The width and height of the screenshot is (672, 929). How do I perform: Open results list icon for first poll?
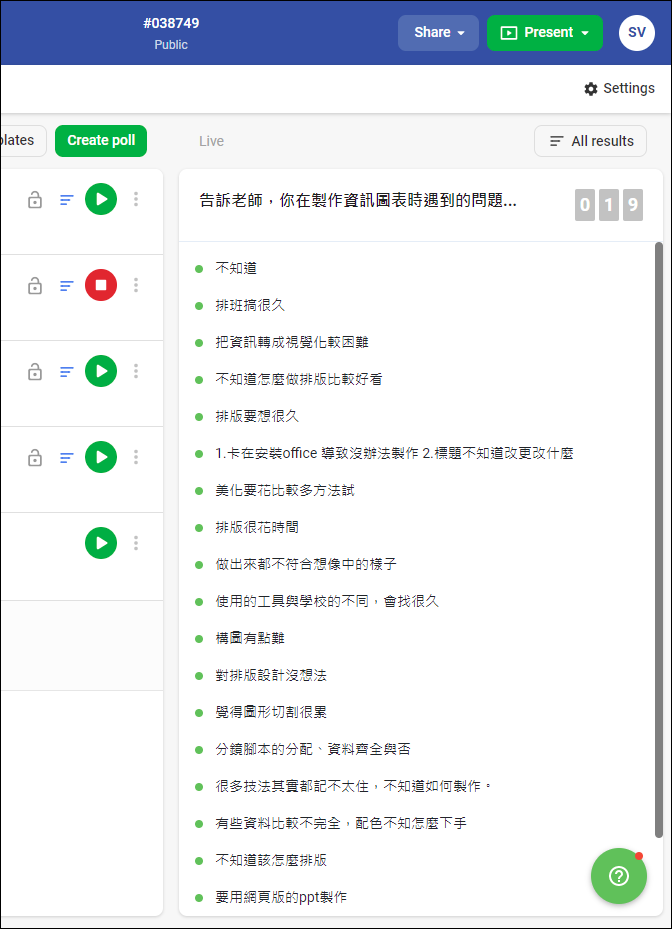67,200
